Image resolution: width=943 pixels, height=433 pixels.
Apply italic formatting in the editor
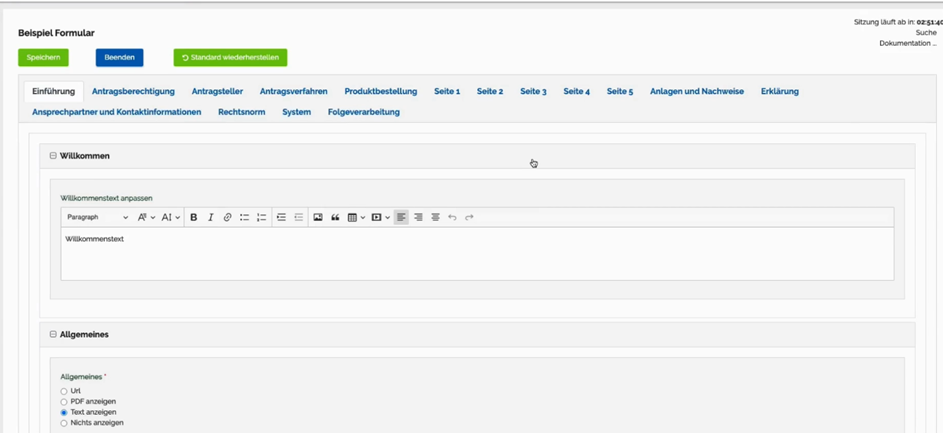(210, 217)
